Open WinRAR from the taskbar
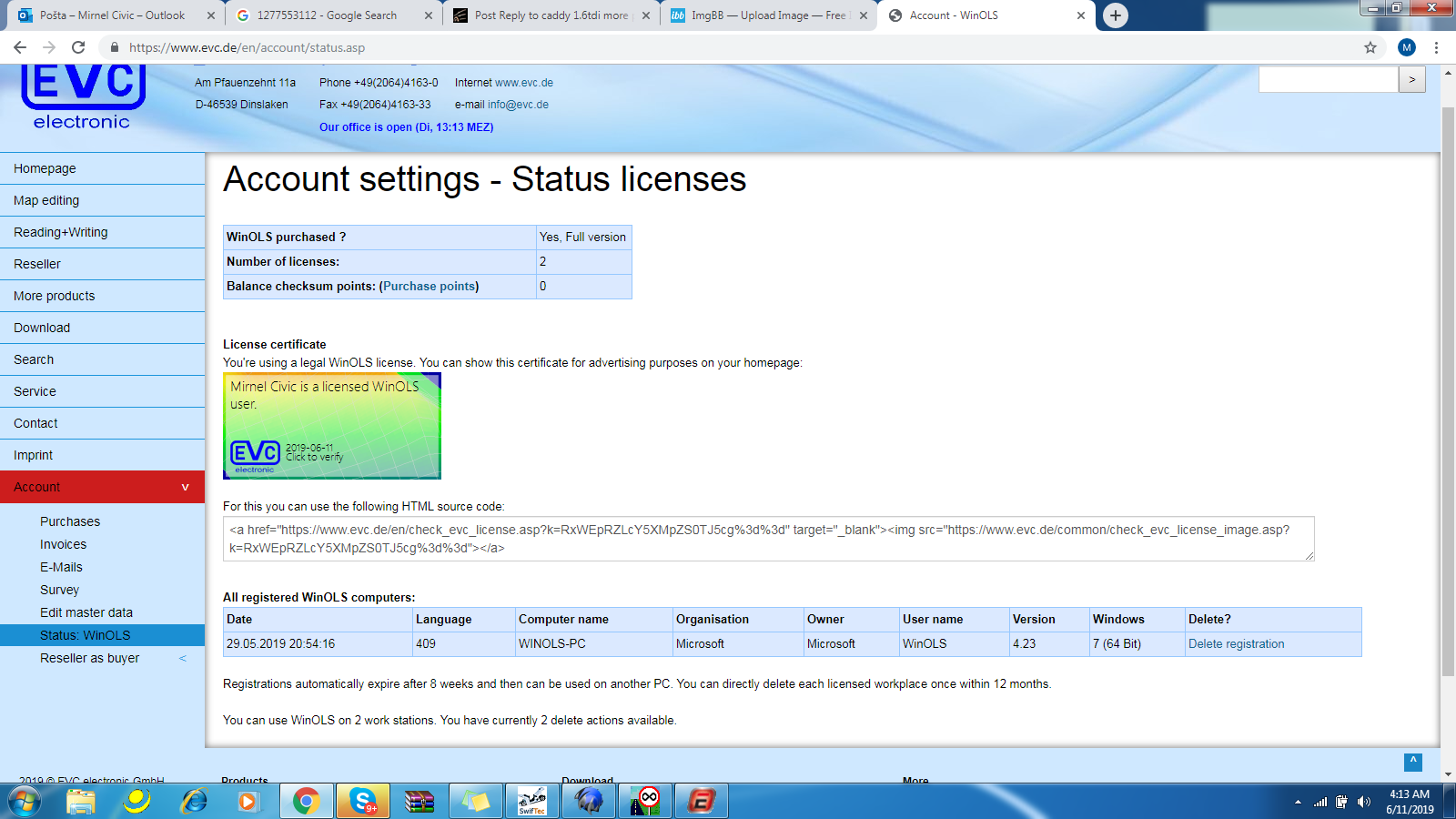1456x819 pixels. click(420, 802)
